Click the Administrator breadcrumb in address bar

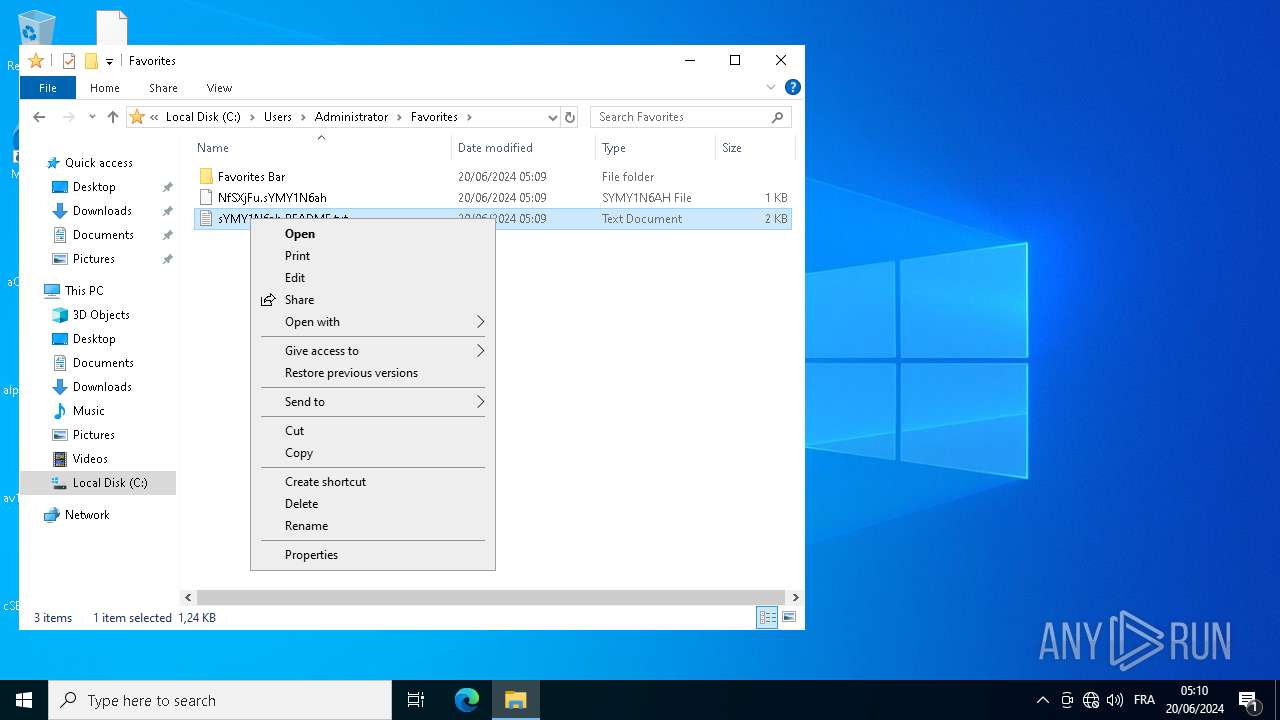[351, 117]
